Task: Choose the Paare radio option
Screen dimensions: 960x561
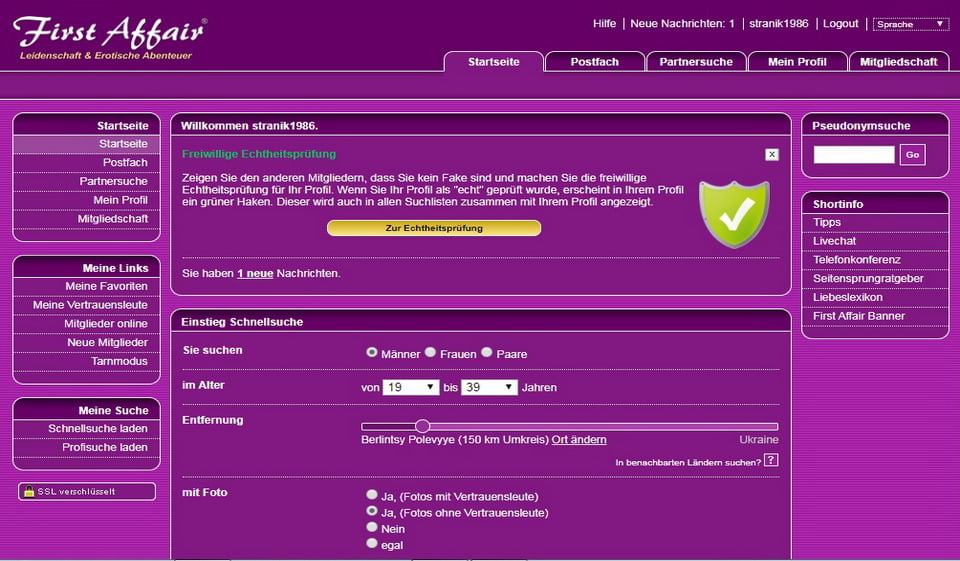Action: coord(487,353)
